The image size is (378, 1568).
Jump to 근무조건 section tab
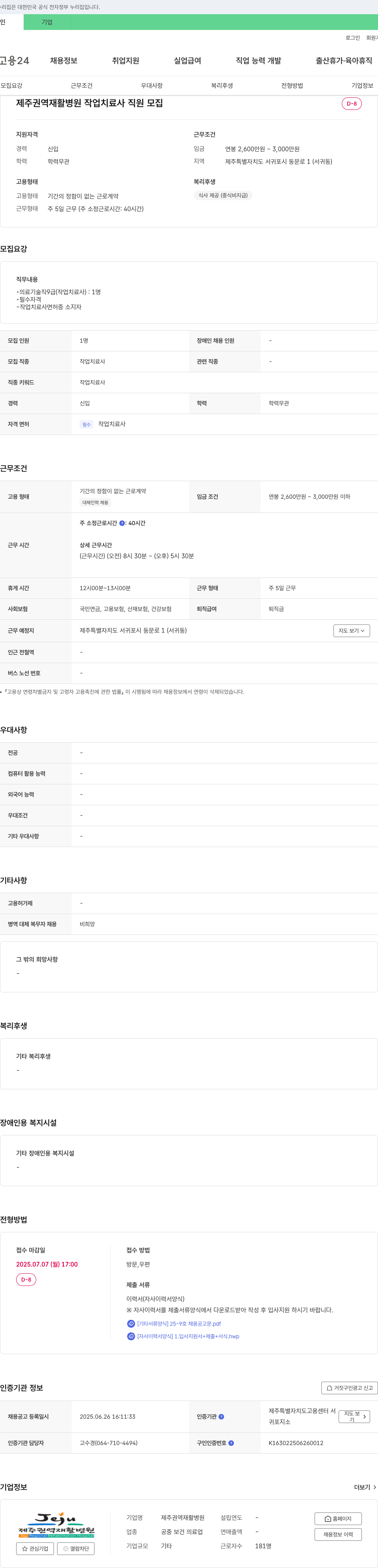coord(82,85)
